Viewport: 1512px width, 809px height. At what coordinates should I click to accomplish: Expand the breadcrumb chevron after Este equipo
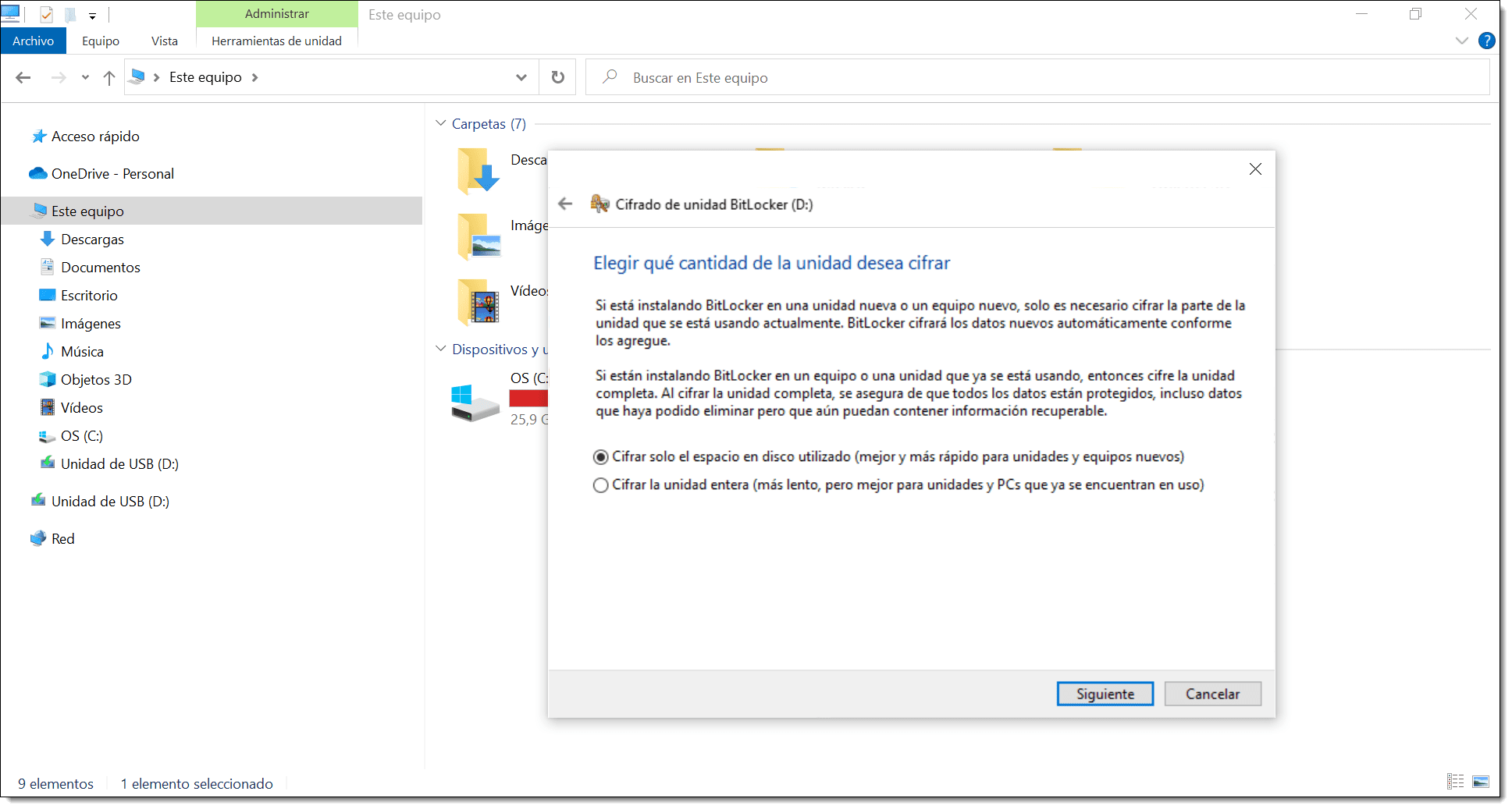pos(255,77)
